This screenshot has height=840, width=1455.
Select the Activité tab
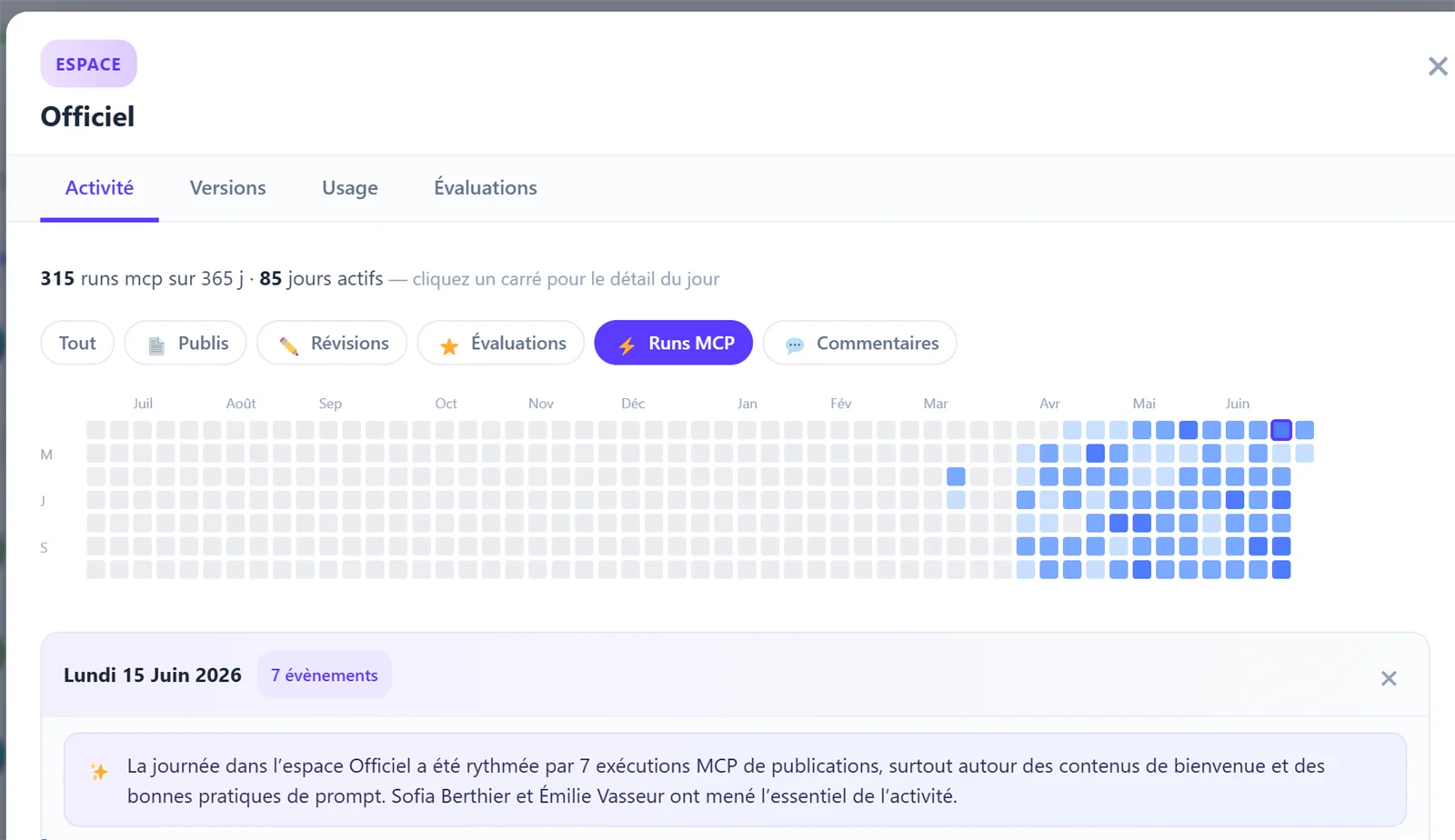(99, 188)
